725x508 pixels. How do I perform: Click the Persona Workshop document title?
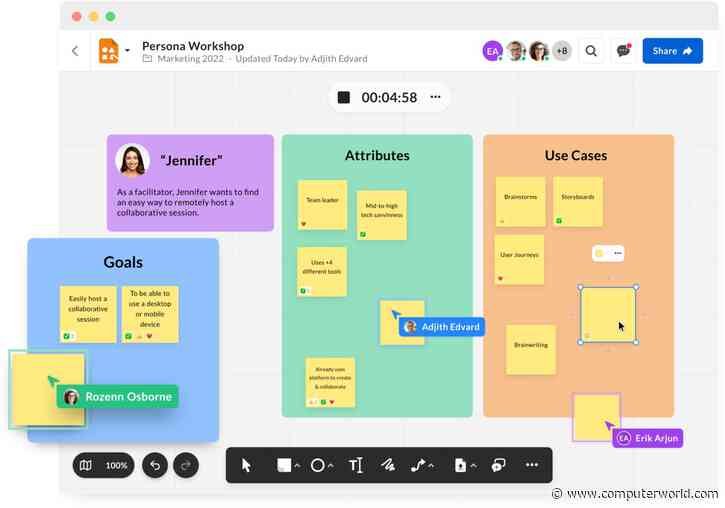point(193,46)
